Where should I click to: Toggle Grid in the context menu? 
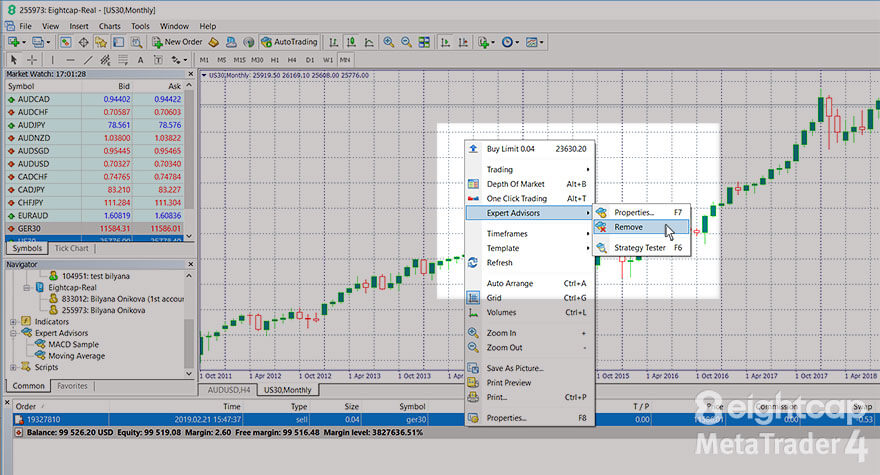tap(529, 298)
